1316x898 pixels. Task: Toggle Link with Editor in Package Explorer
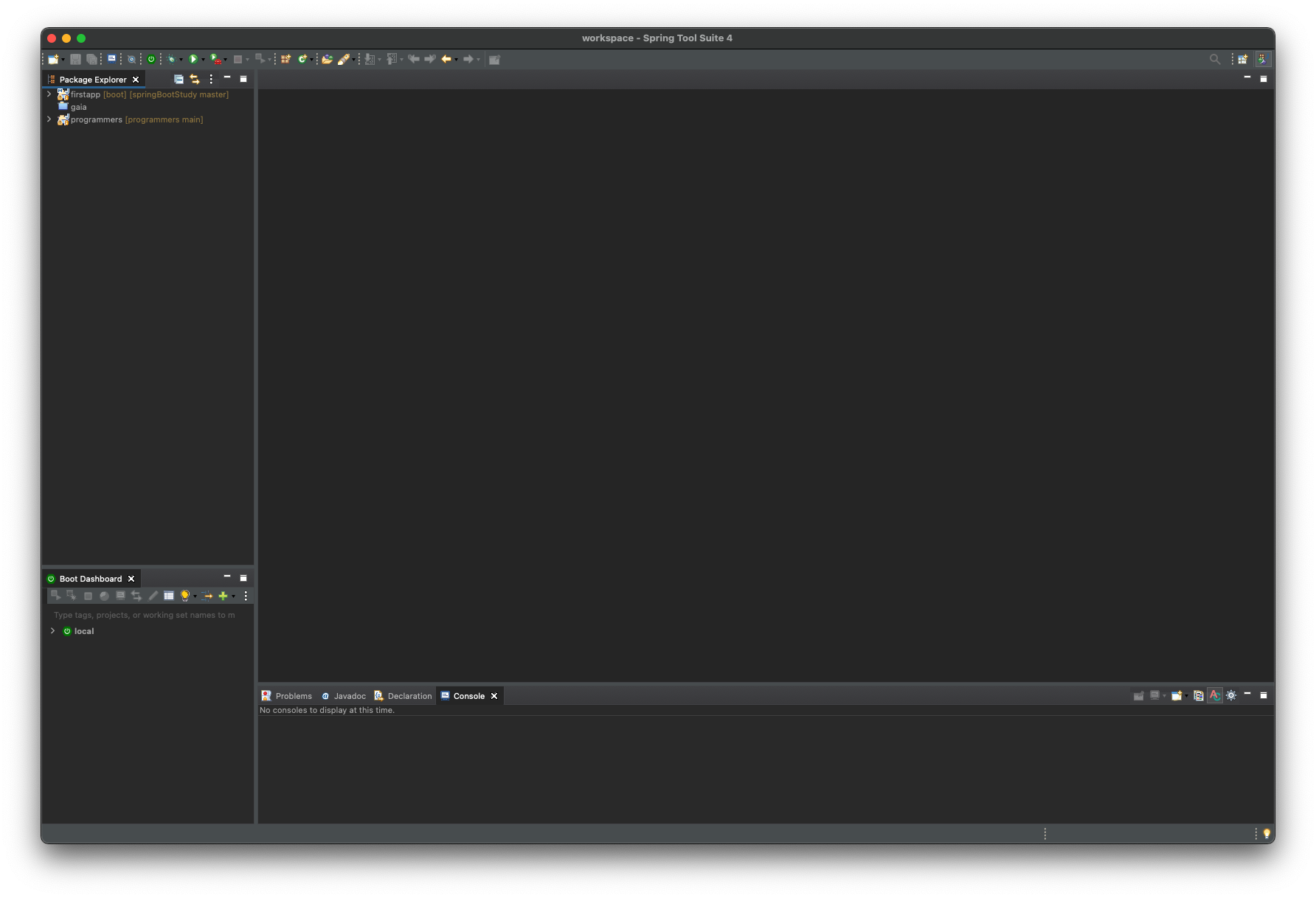[195, 79]
